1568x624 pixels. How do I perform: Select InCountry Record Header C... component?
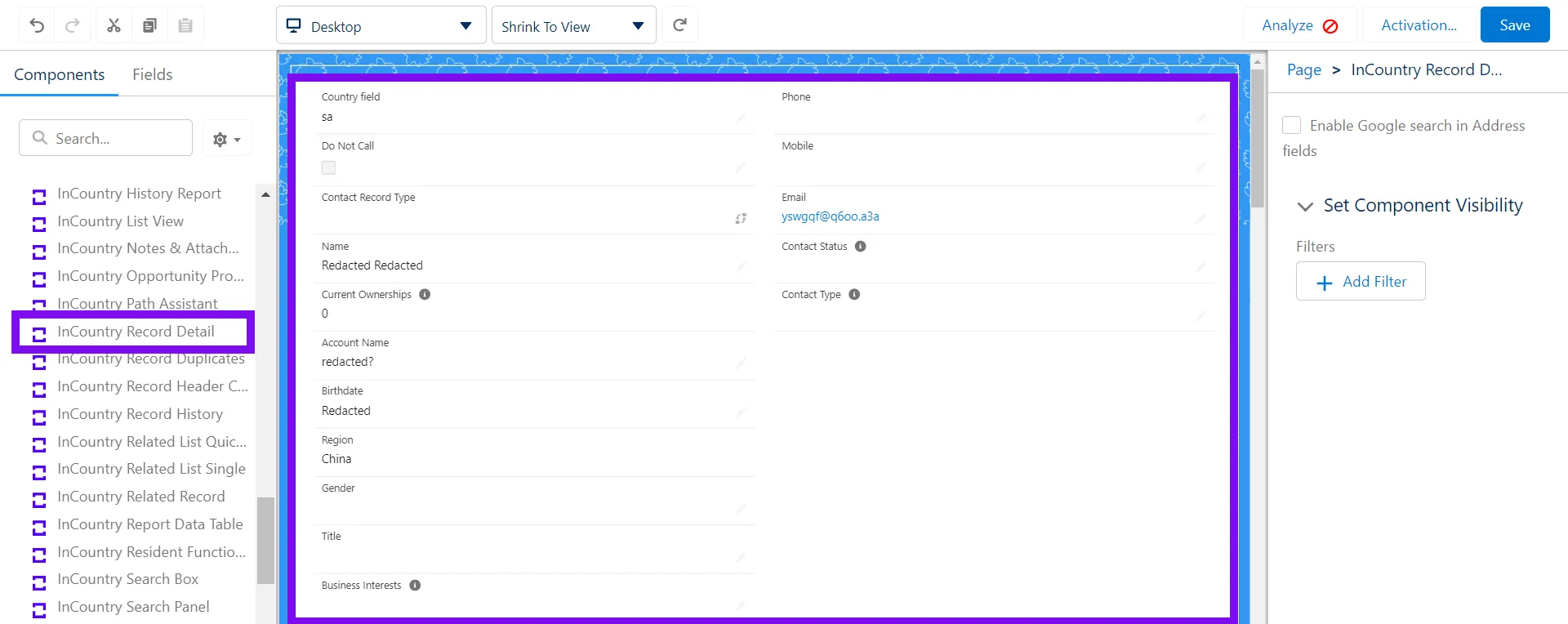coord(152,386)
